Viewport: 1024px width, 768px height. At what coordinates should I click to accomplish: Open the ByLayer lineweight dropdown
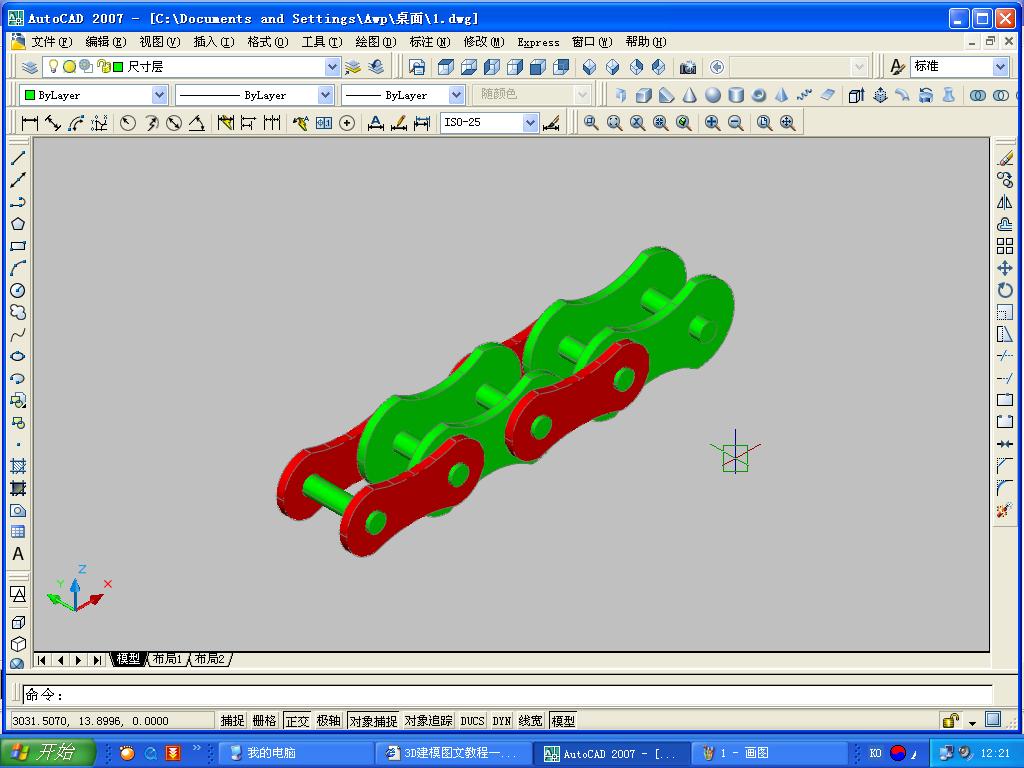pos(456,95)
